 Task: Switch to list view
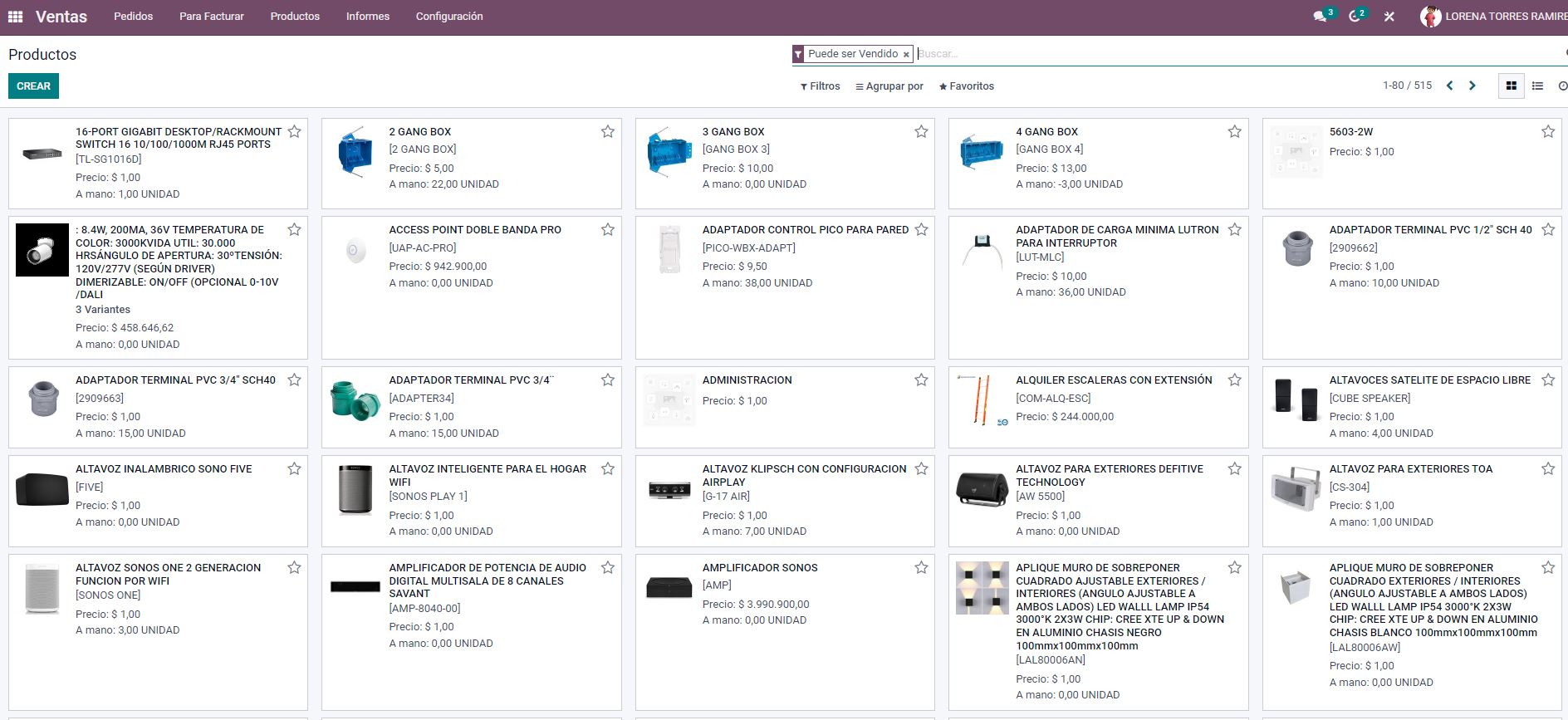pyautogui.click(x=1537, y=86)
